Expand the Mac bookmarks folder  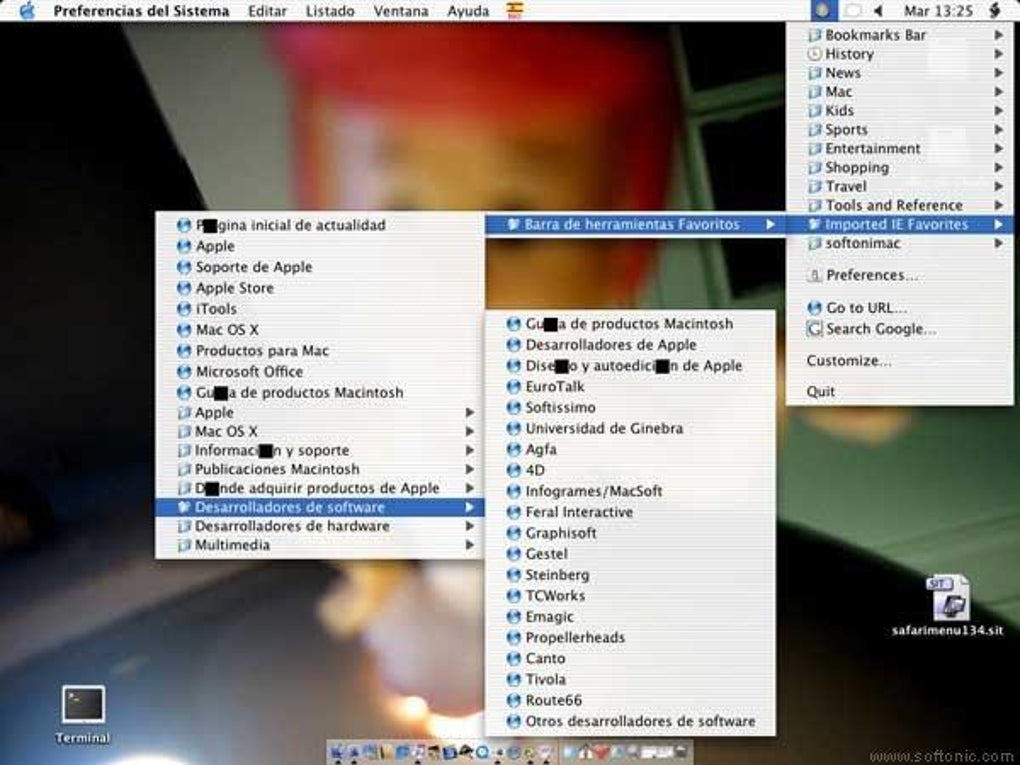[x=900, y=92]
